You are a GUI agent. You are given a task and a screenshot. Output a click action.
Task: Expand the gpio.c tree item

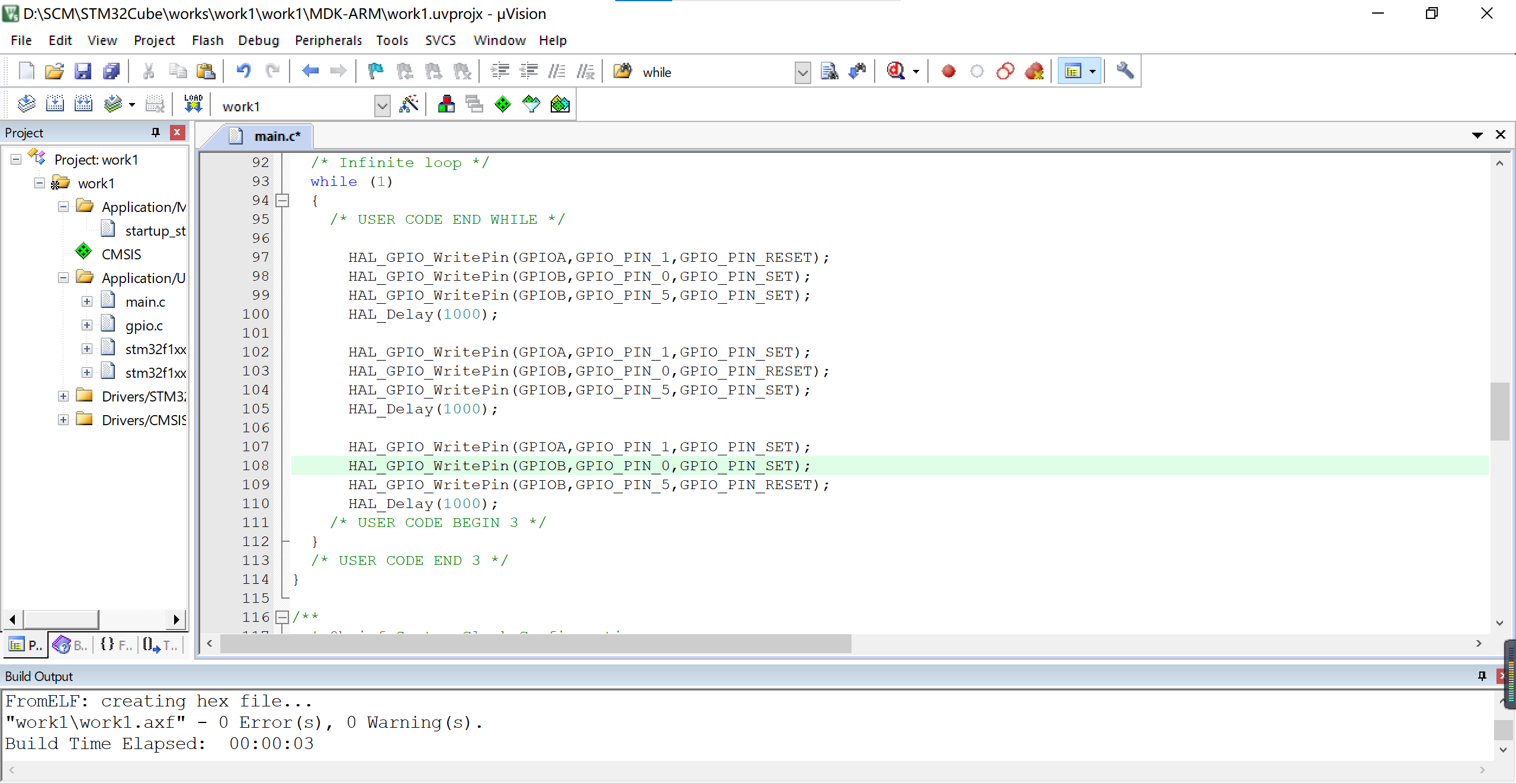pos(87,325)
